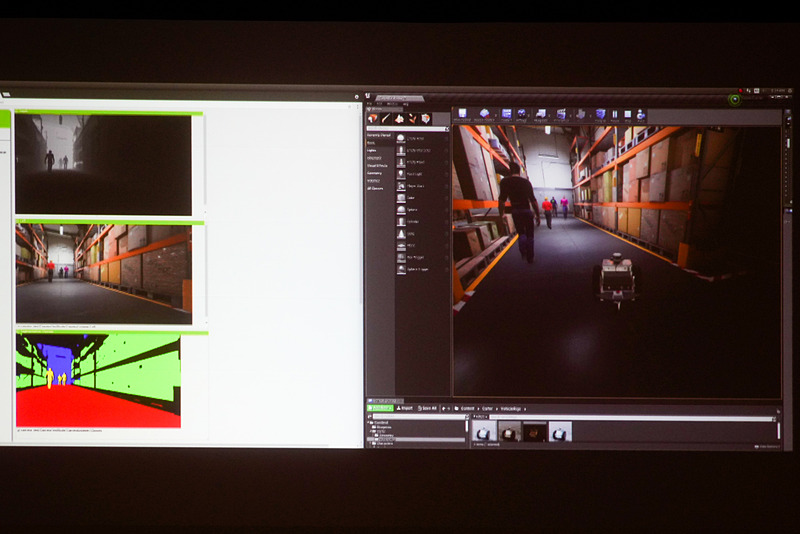Click the Unreal Engine logo icon

coord(368,96)
